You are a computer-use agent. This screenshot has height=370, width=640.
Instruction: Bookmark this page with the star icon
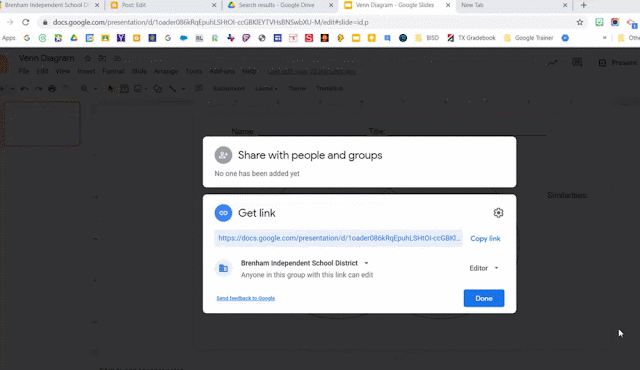[580, 22]
